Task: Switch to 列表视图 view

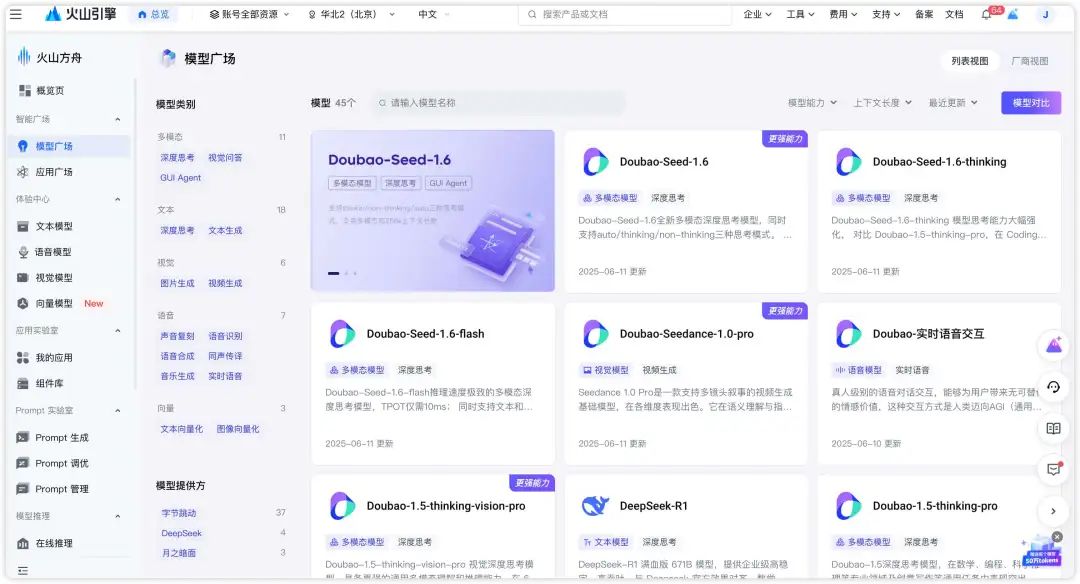Action: pos(970,61)
